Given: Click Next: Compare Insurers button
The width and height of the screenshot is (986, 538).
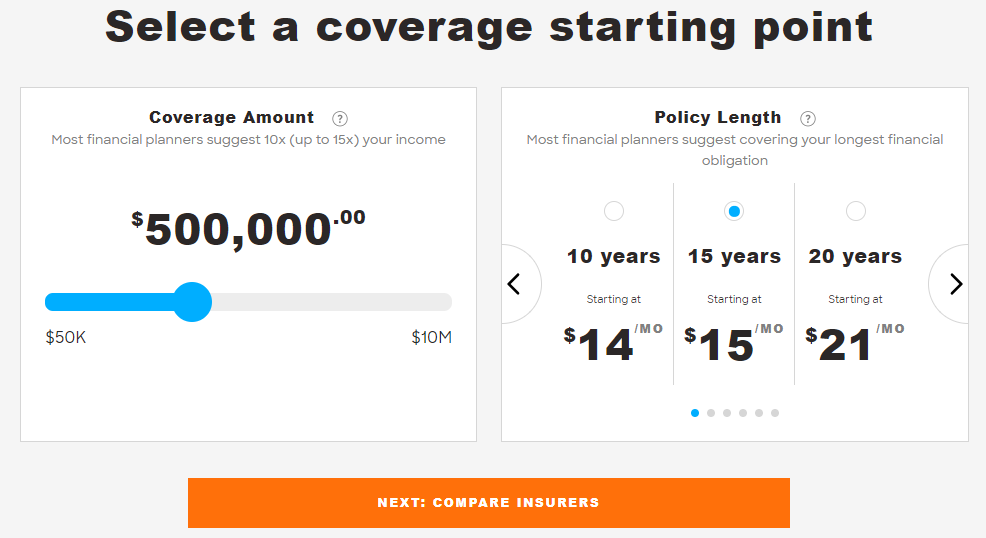Looking at the screenshot, I should pyautogui.click(x=489, y=503).
